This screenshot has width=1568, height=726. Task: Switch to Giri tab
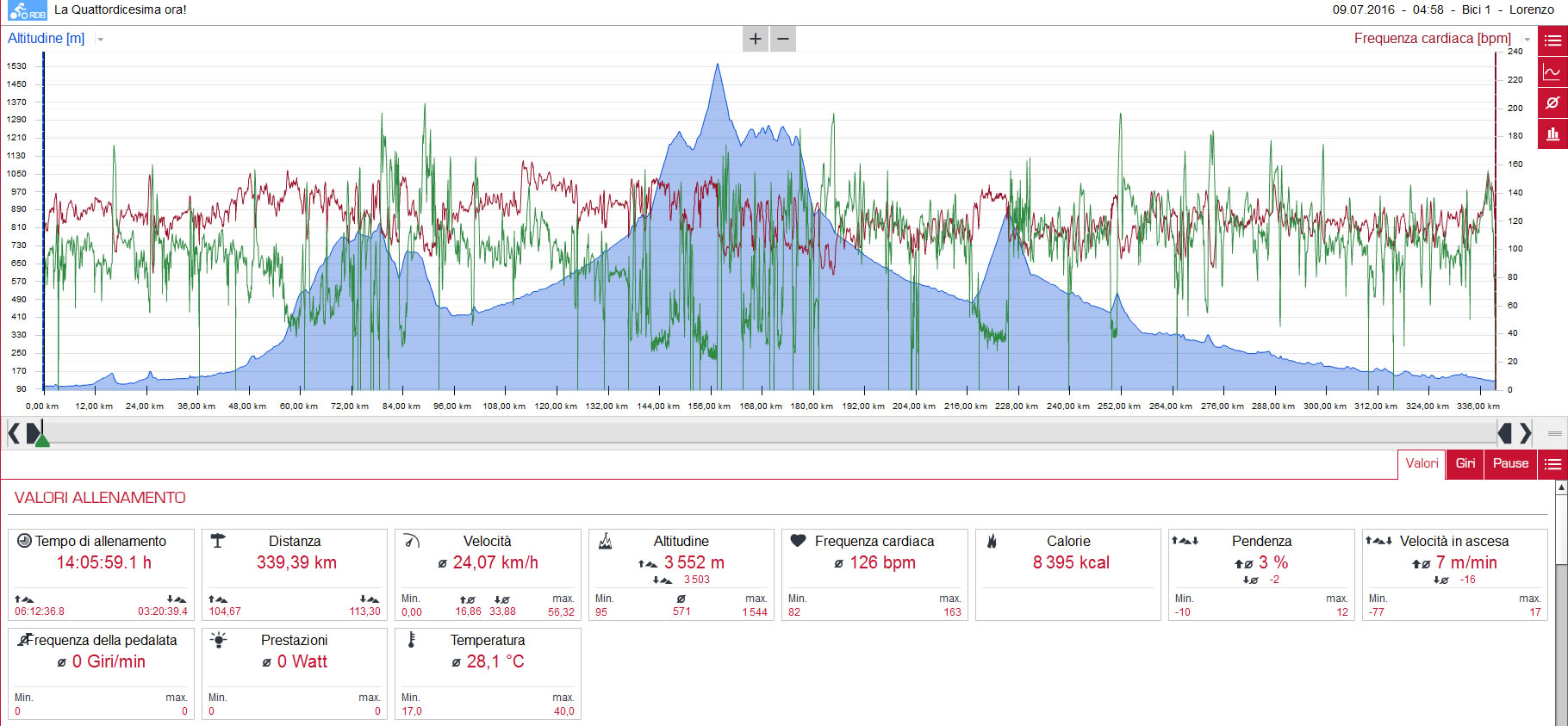(x=1465, y=463)
